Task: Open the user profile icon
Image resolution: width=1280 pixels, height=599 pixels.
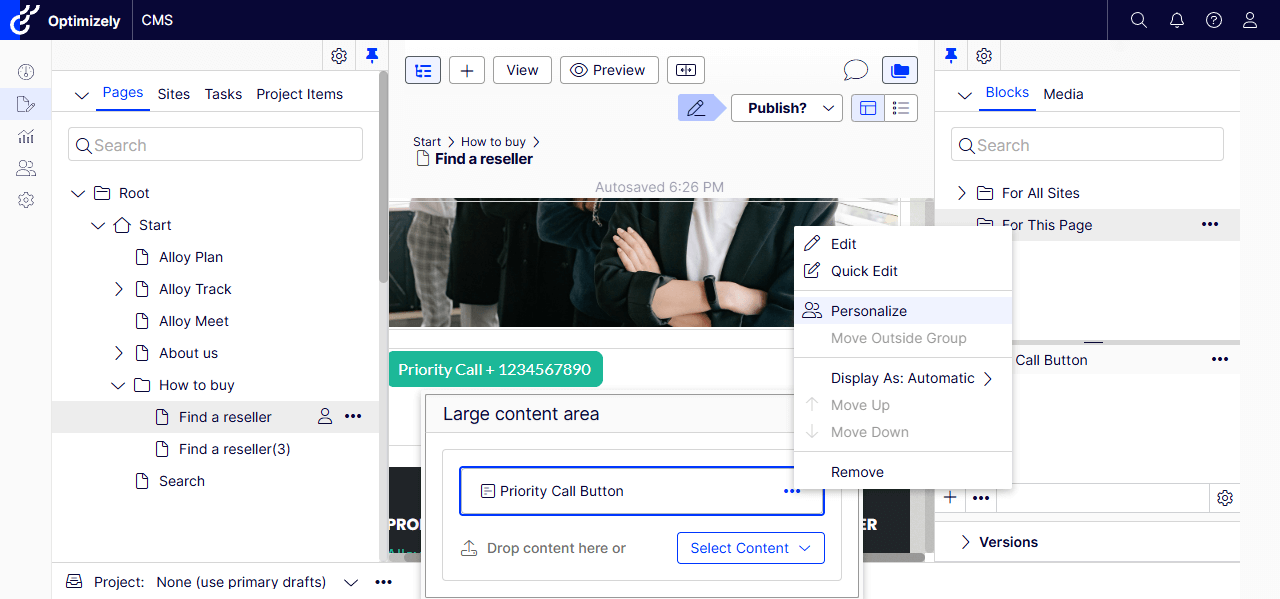Action: coord(1250,20)
